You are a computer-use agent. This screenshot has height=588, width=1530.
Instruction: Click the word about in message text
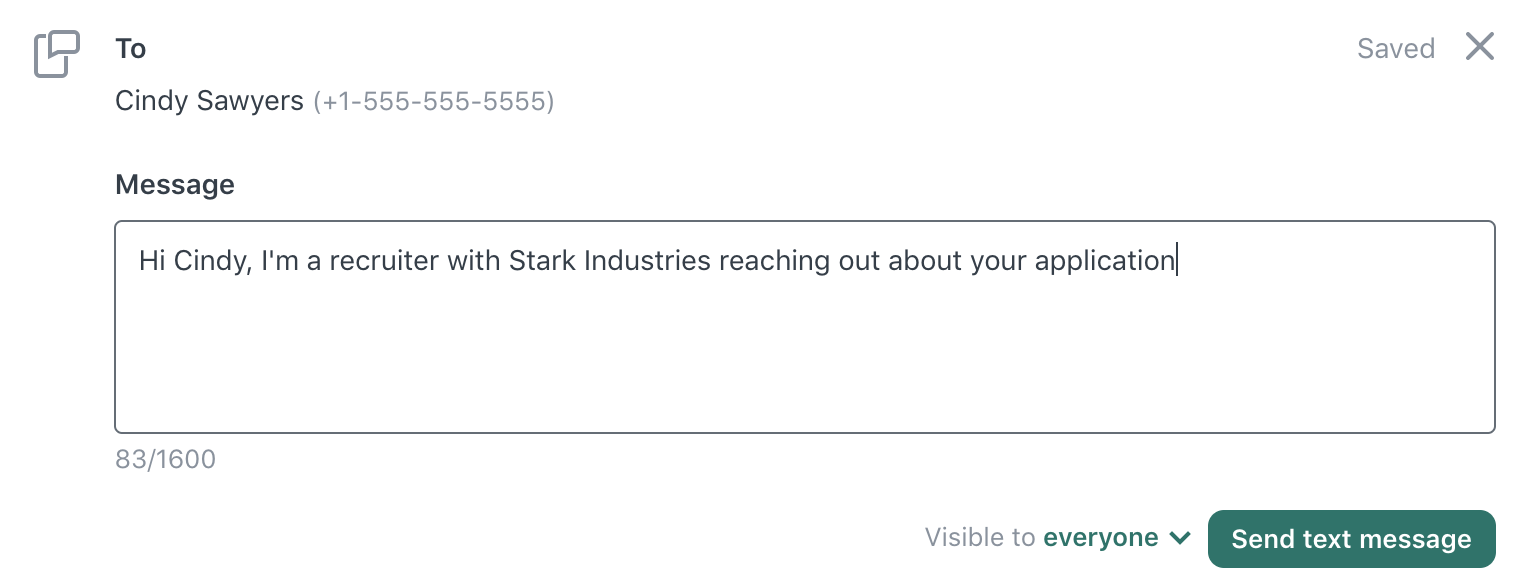[x=926, y=261]
